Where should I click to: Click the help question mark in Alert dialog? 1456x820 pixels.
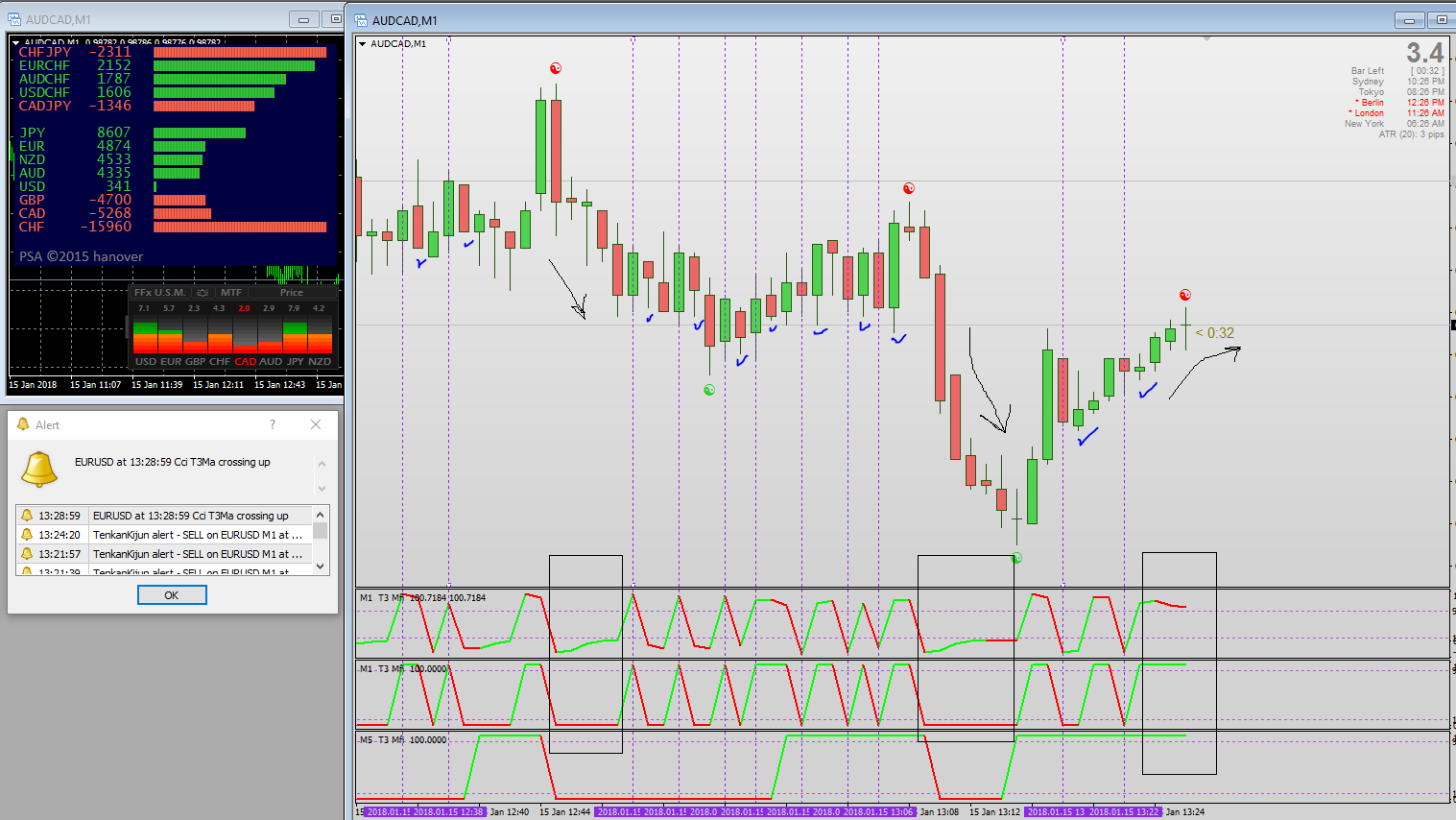[x=273, y=424]
